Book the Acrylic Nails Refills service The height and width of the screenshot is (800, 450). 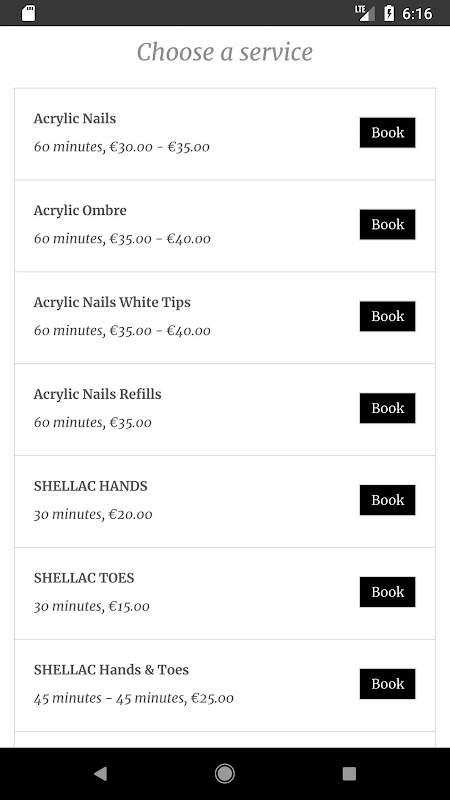(x=387, y=408)
